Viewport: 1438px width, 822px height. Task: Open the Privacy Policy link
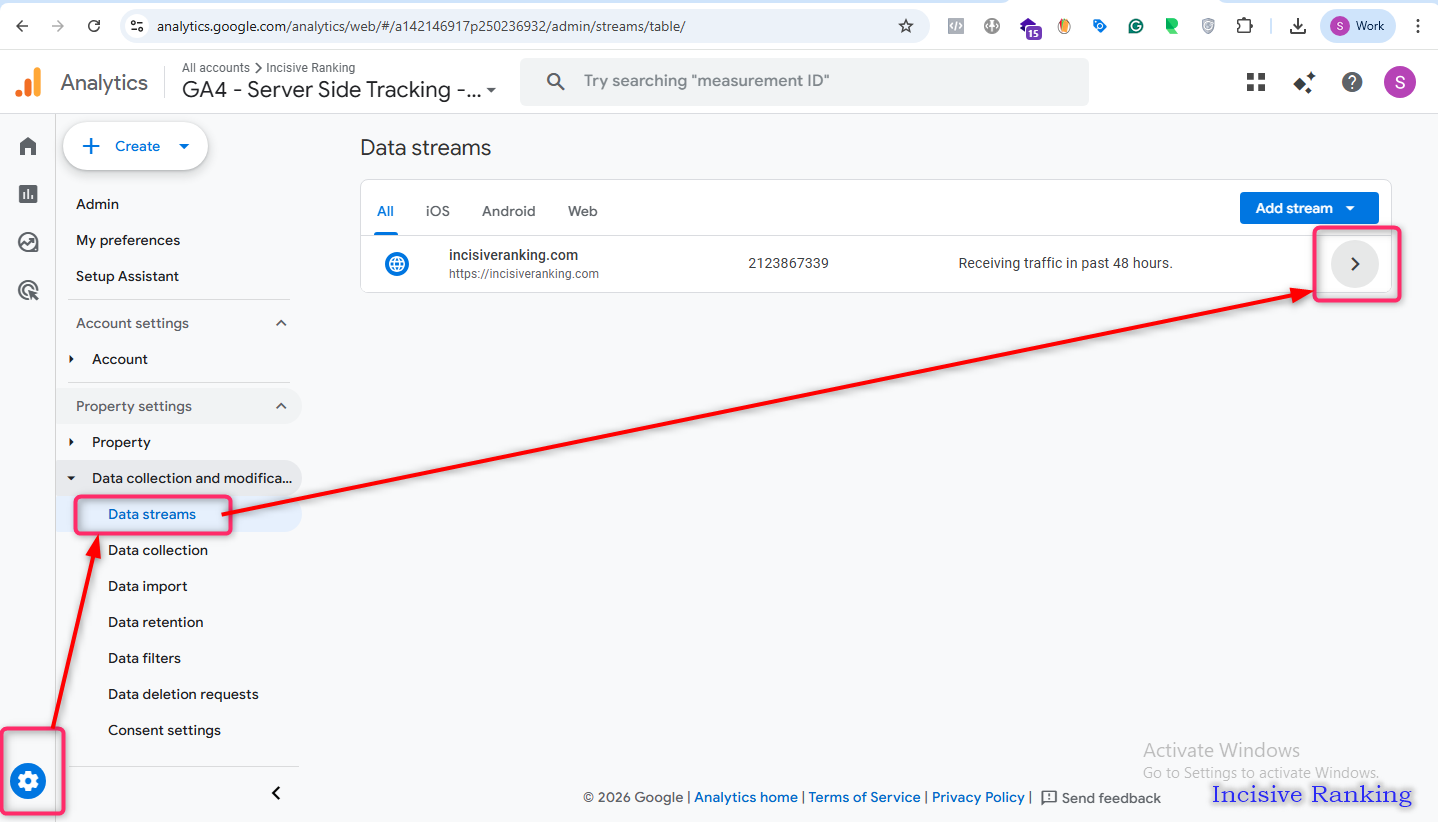978,797
